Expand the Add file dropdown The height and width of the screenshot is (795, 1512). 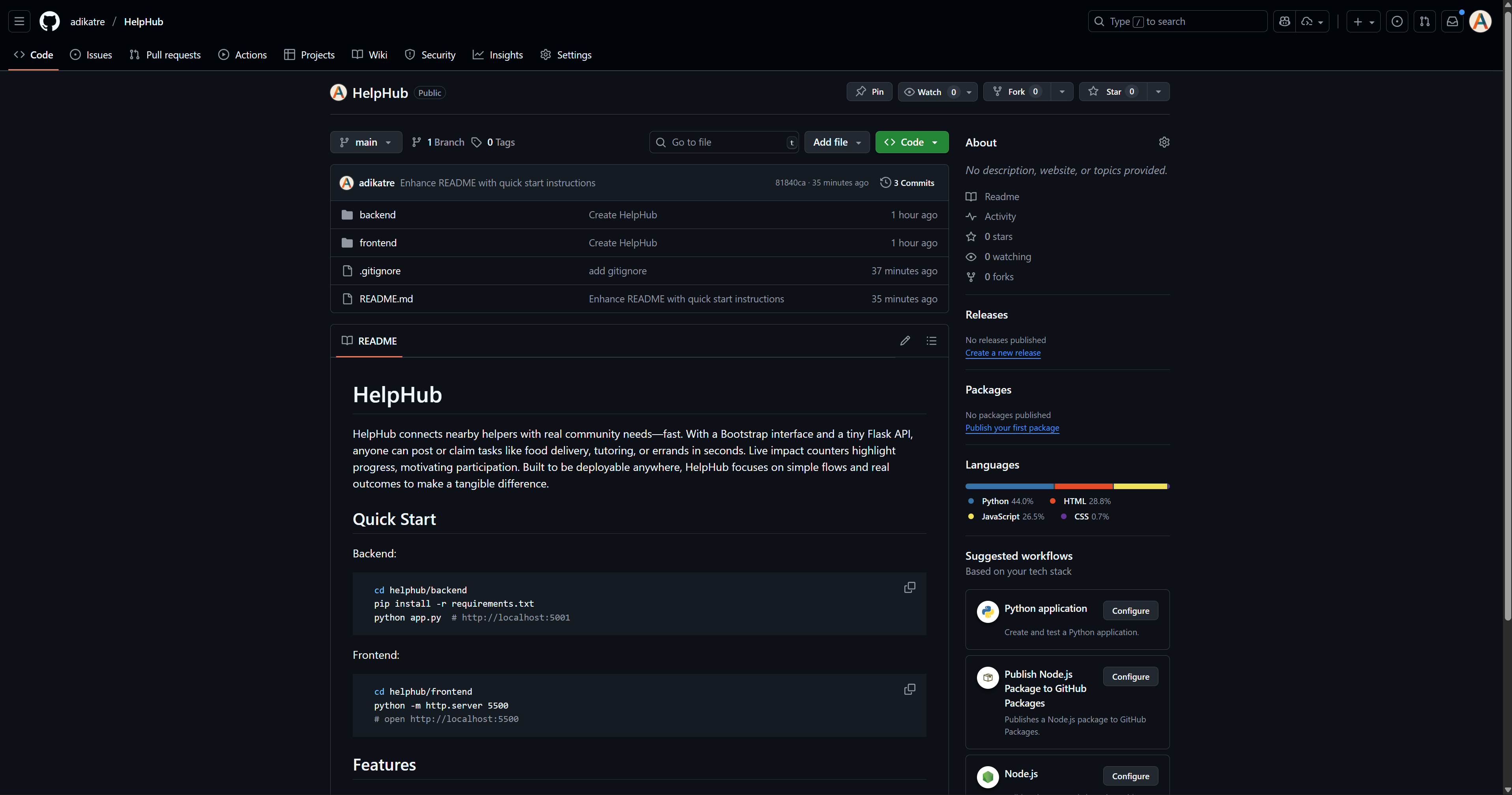(836, 142)
